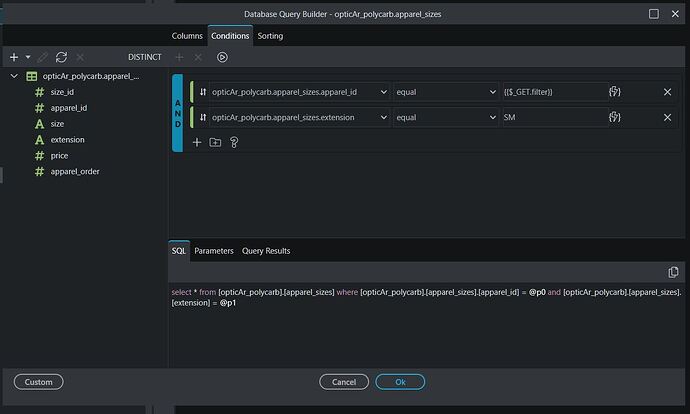Switch to the Columns tab
Viewport: 690px width, 414px height.
click(187, 36)
